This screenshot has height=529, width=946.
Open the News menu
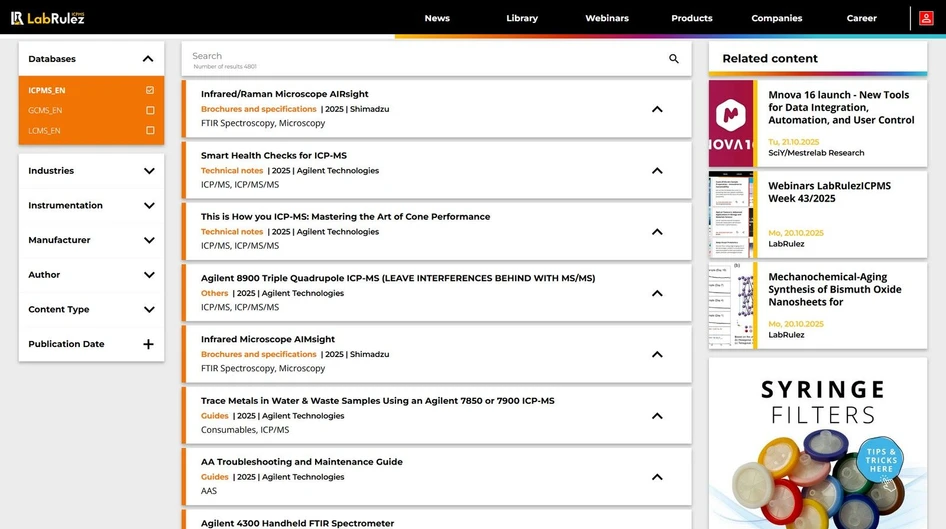tap(437, 18)
